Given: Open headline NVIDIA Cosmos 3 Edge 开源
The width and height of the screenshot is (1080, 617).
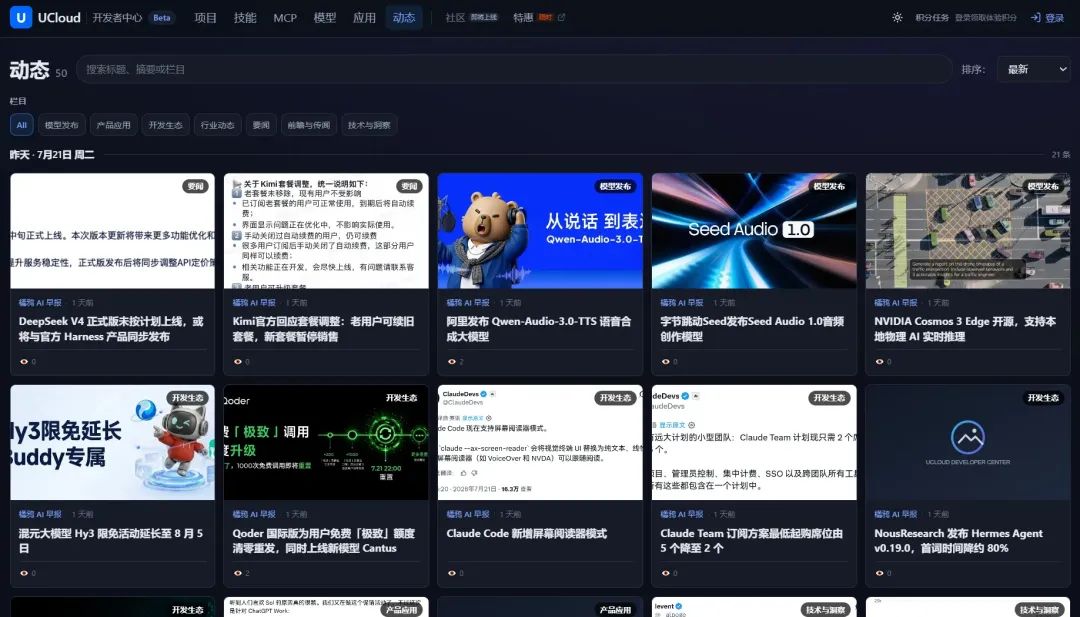Looking at the screenshot, I should [x=965, y=329].
